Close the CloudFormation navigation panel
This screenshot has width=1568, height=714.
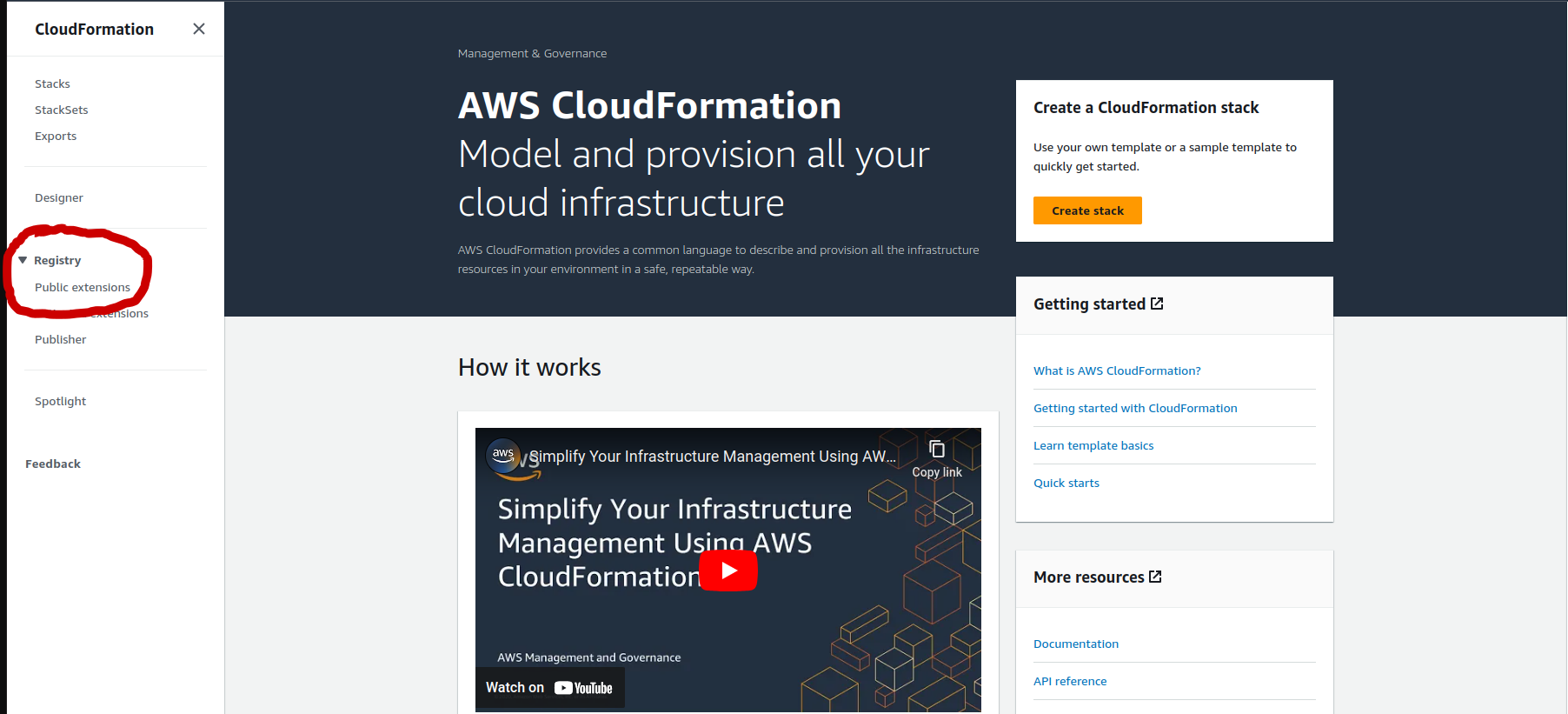[x=199, y=29]
